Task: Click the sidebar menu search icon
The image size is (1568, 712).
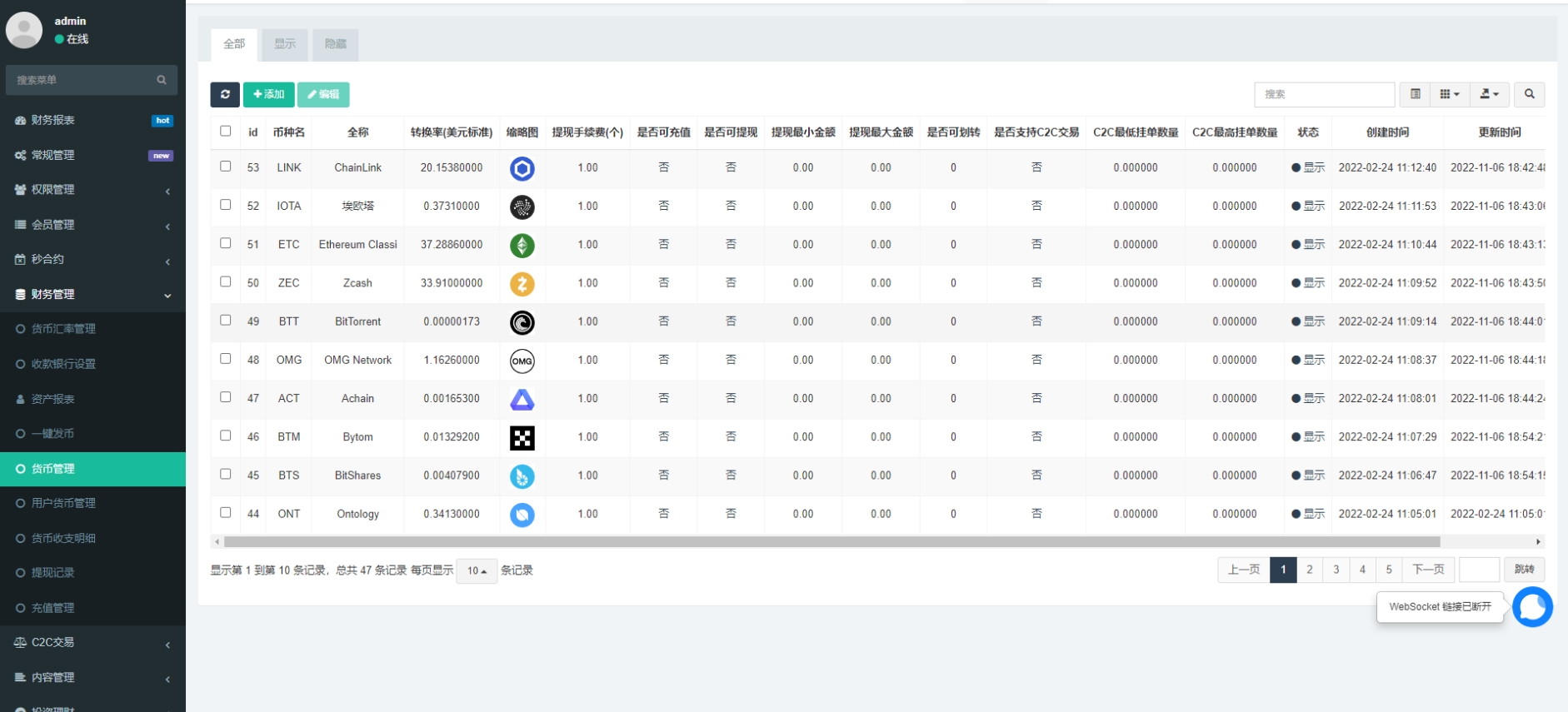Action: point(162,80)
